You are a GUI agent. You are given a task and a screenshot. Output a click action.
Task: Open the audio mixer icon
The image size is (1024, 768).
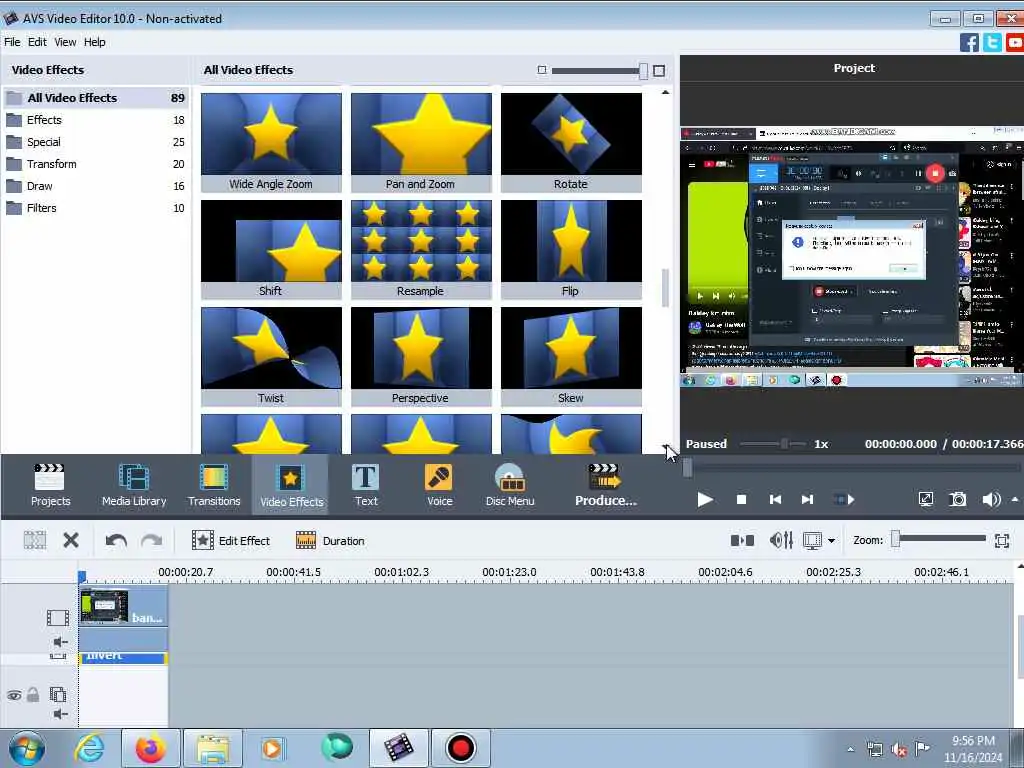click(x=781, y=540)
